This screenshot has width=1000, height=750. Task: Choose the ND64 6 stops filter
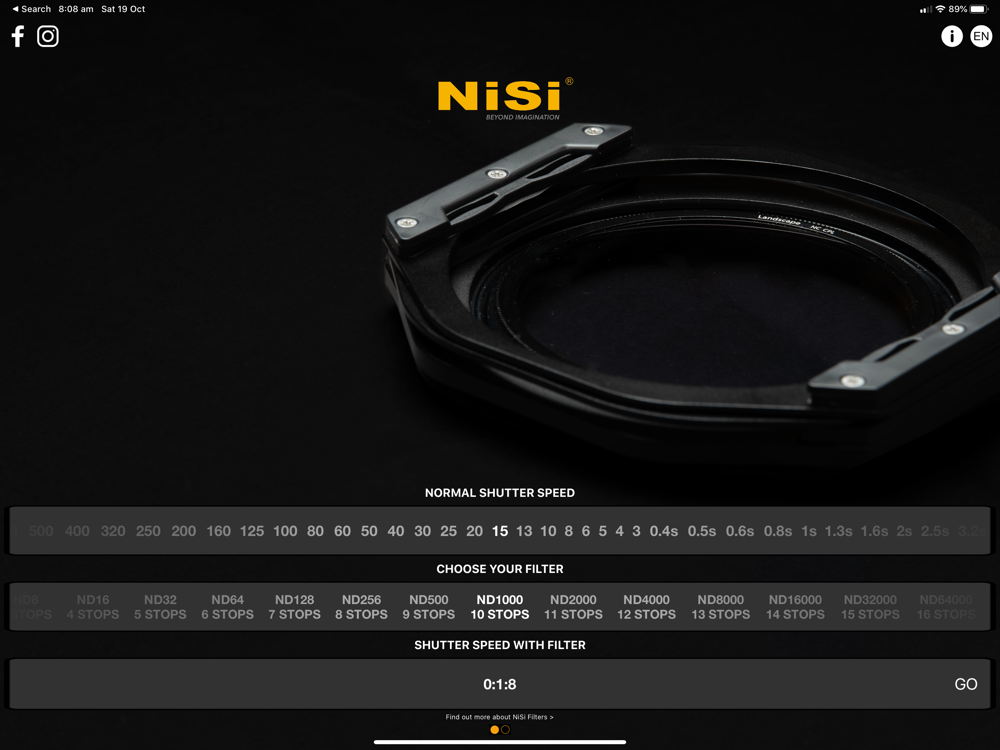(227, 607)
